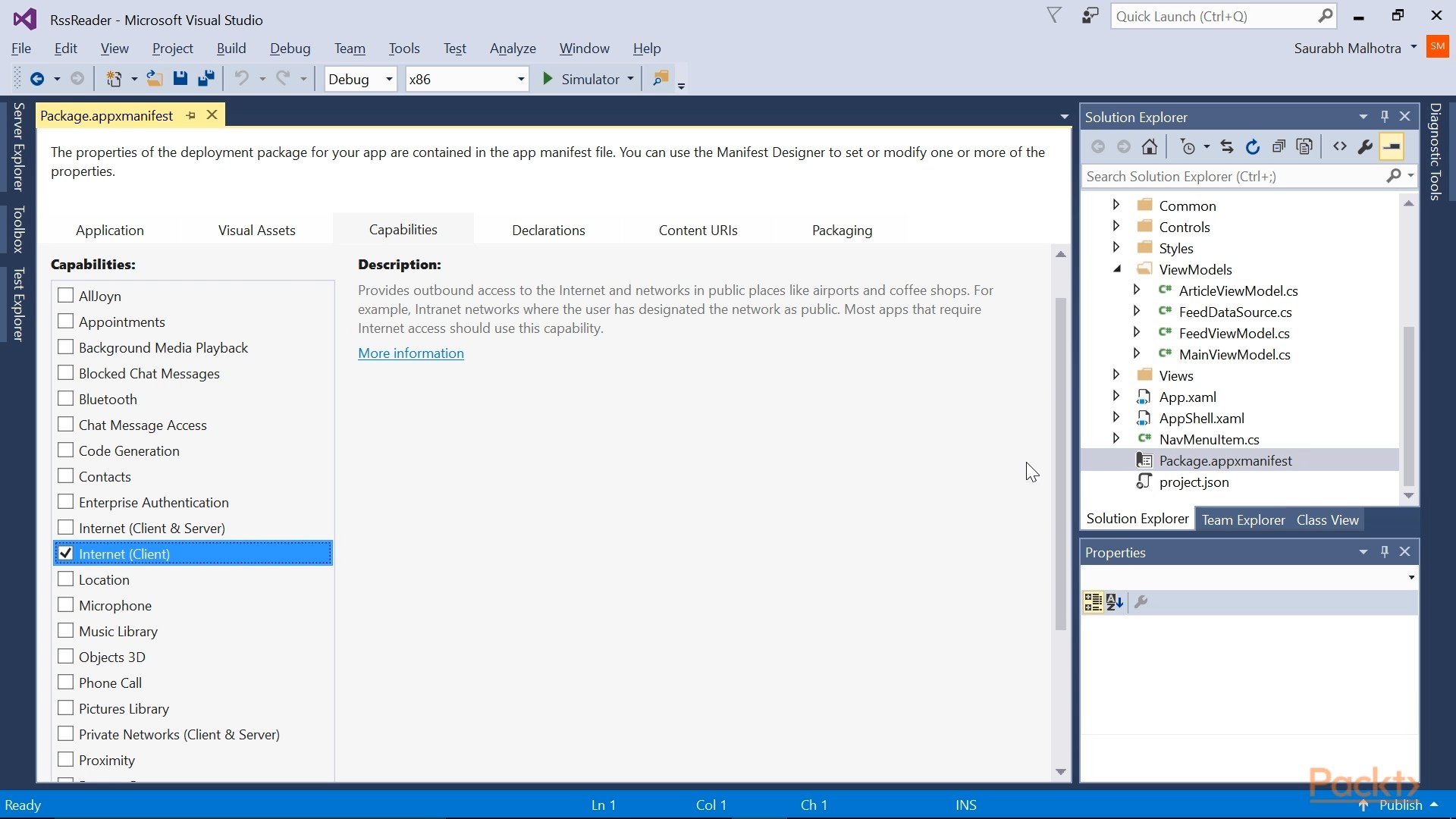Start debugging with the green Simulator play icon

click(x=548, y=79)
